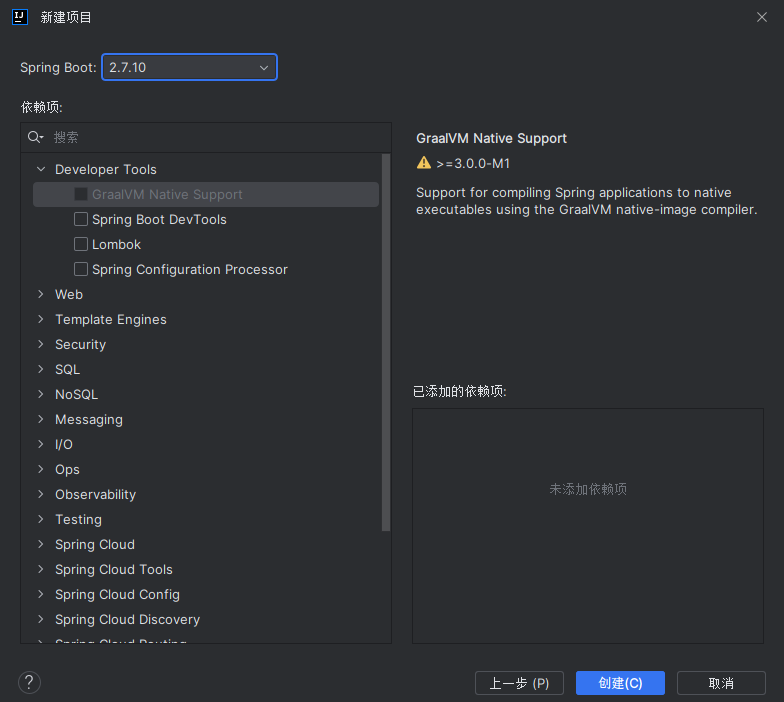Screen dimensions: 784x702
Task: Toggle the GraalVM Native Support checkbox
Action: (x=81, y=194)
